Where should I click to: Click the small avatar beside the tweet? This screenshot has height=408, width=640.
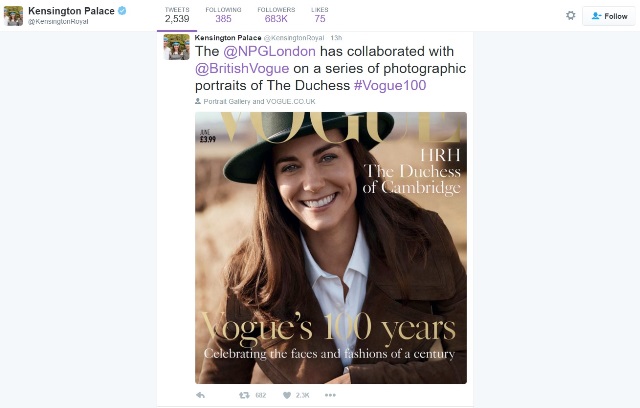[x=178, y=46]
